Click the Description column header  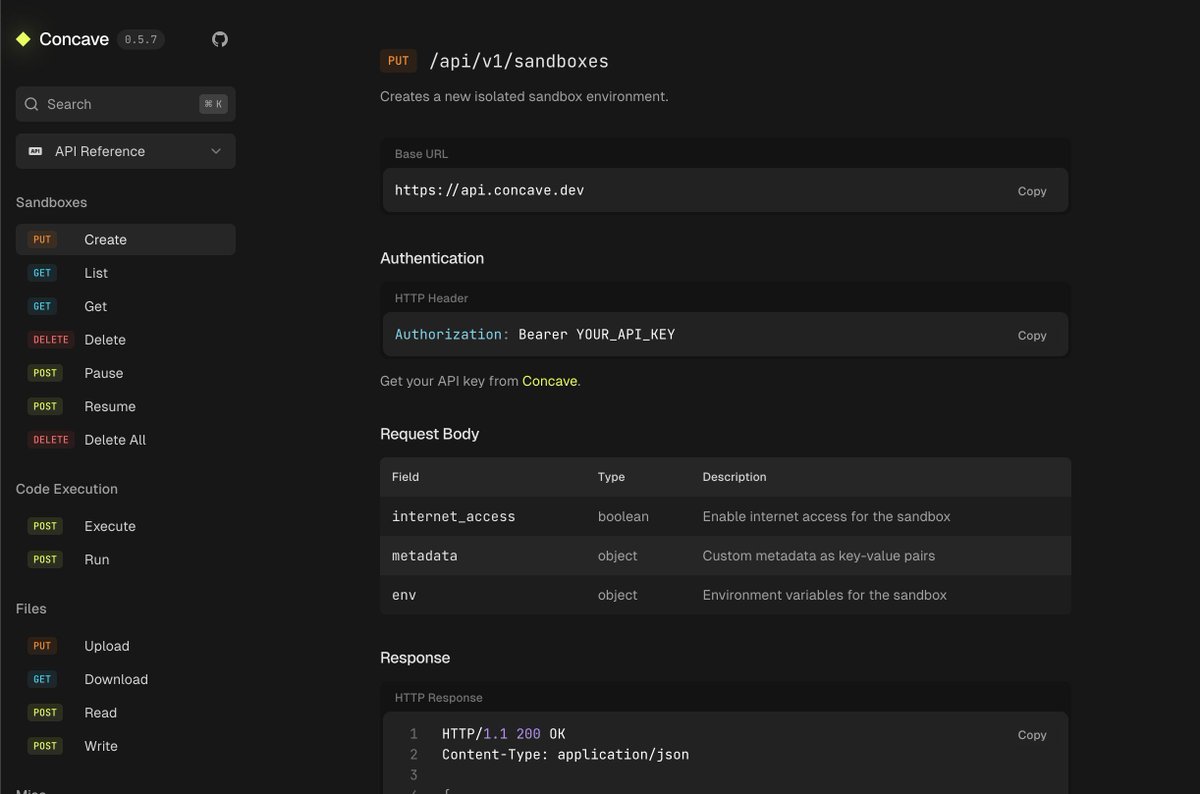[x=734, y=477]
